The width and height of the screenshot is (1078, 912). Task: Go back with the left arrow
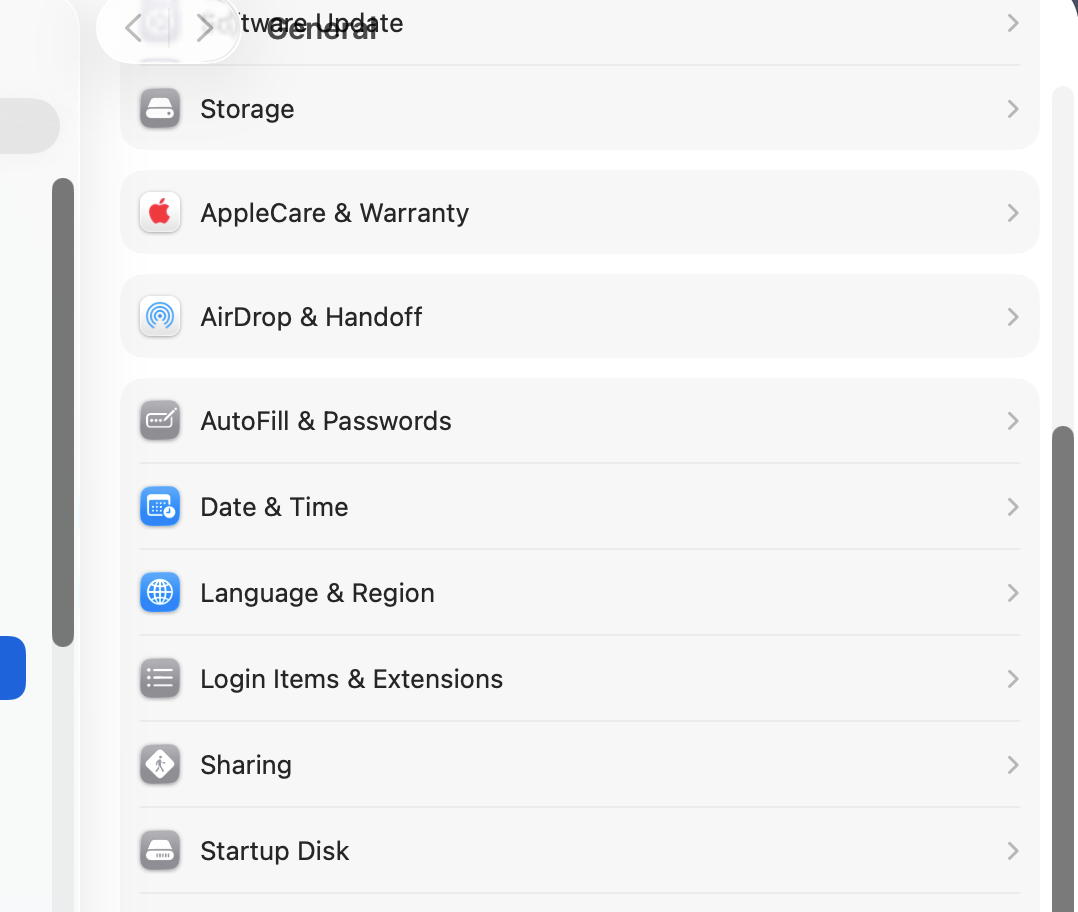[133, 28]
